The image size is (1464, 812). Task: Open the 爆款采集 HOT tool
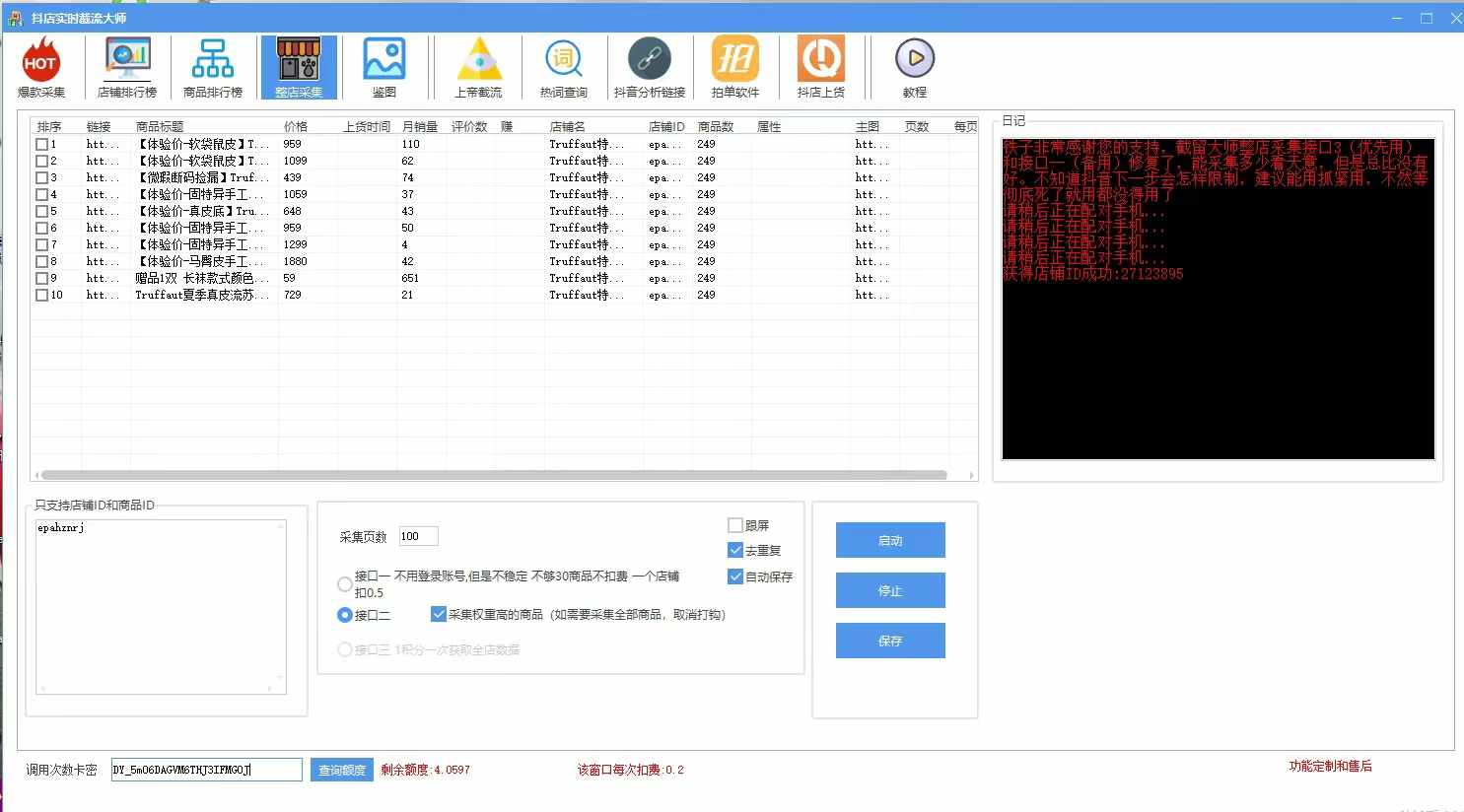[40, 67]
